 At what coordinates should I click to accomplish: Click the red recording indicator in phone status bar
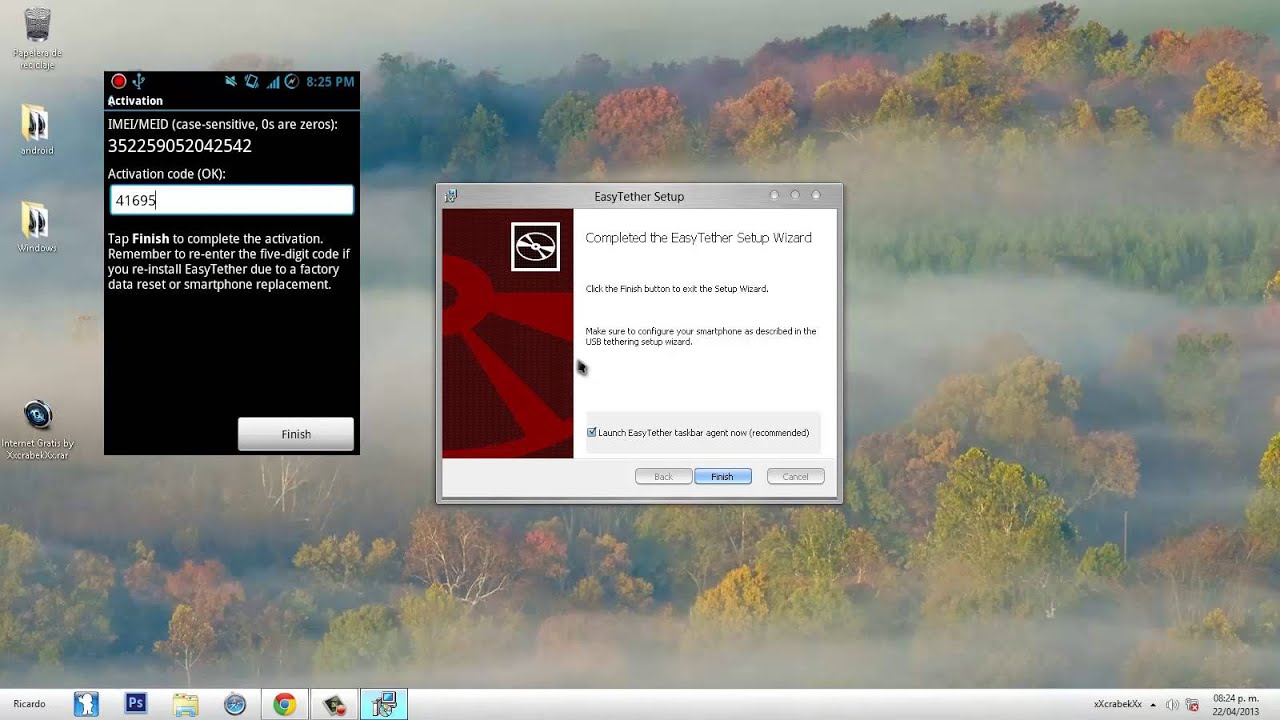coord(119,82)
